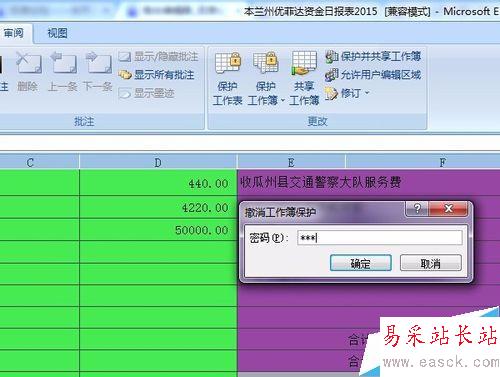Viewport: 500px width, 377px height.
Task: Toggle 显示/隐藏批注 option
Action: [159, 57]
